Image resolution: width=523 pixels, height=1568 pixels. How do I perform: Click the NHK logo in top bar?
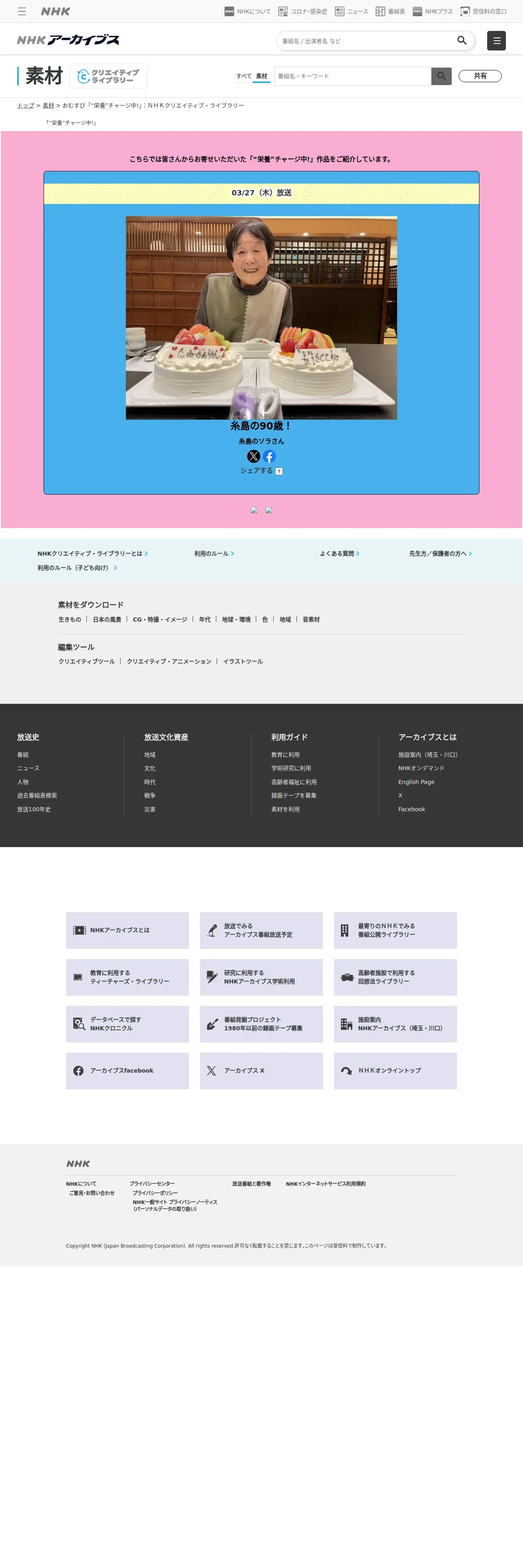coord(55,11)
